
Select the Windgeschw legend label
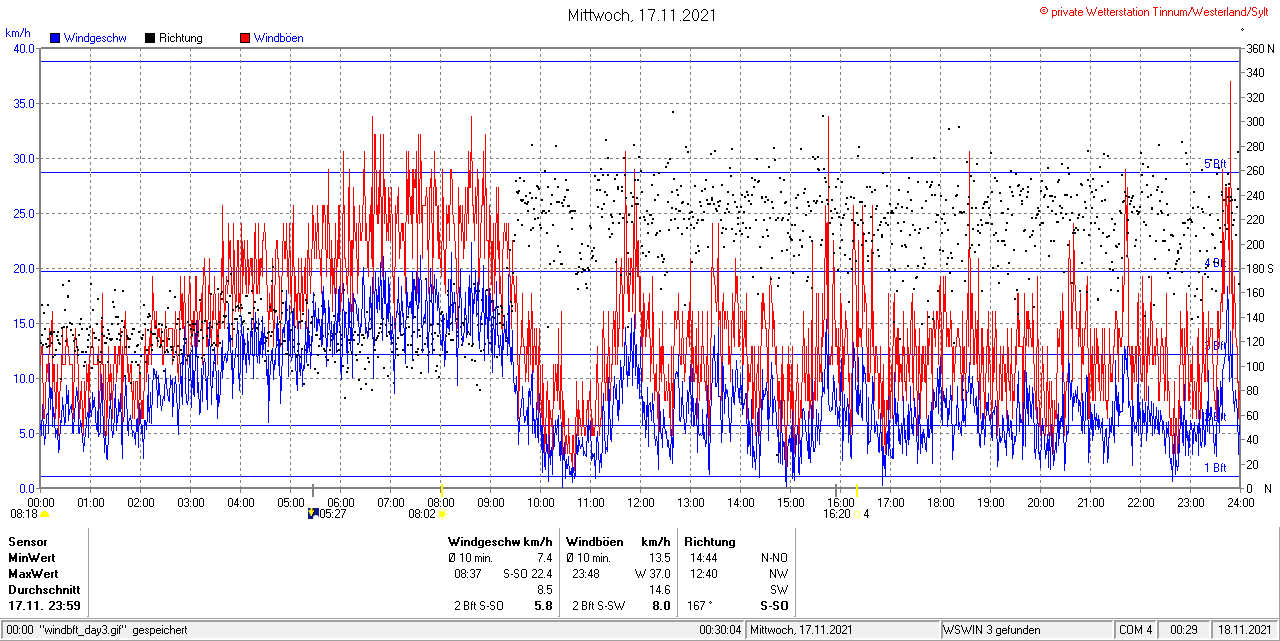(95, 38)
